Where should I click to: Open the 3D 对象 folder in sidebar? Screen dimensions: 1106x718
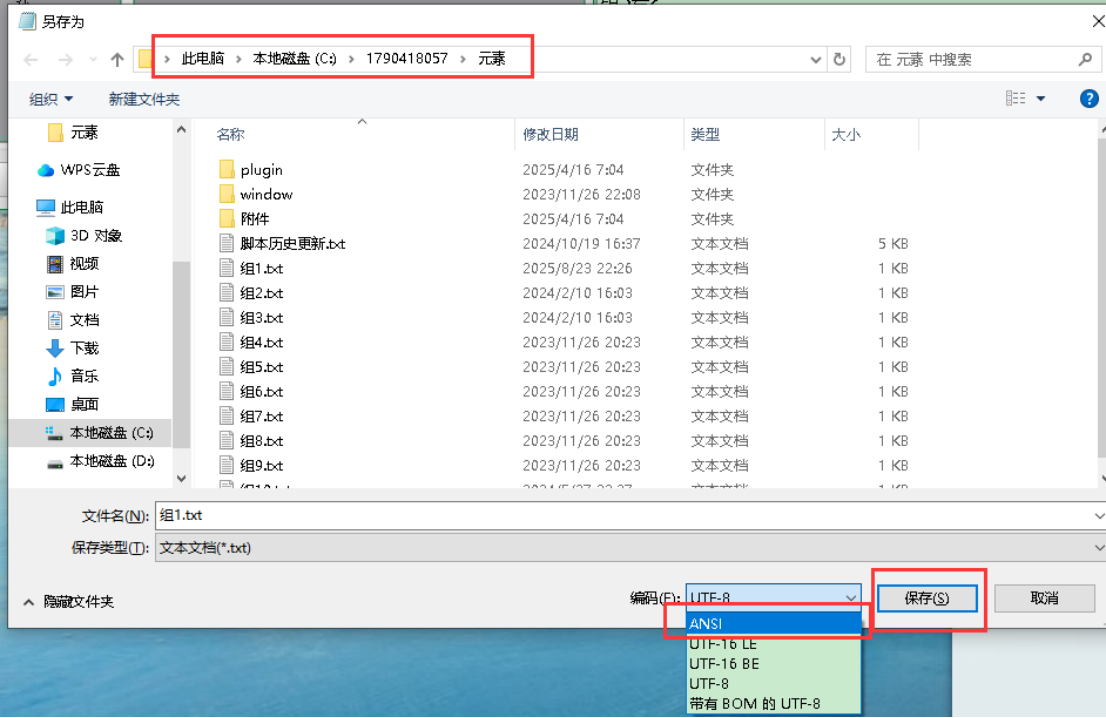[84, 236]
